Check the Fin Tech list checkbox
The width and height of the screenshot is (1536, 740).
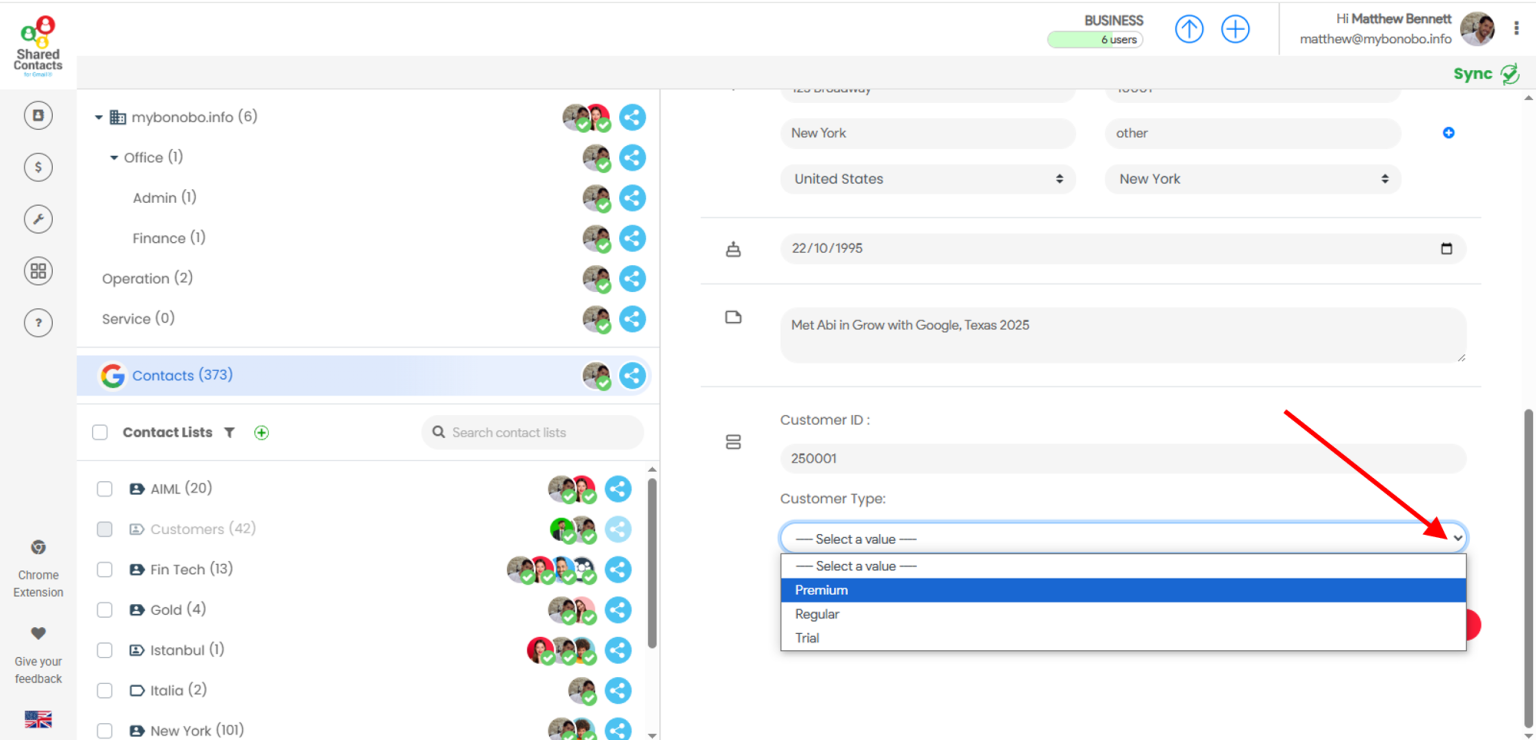pos(105,570)
